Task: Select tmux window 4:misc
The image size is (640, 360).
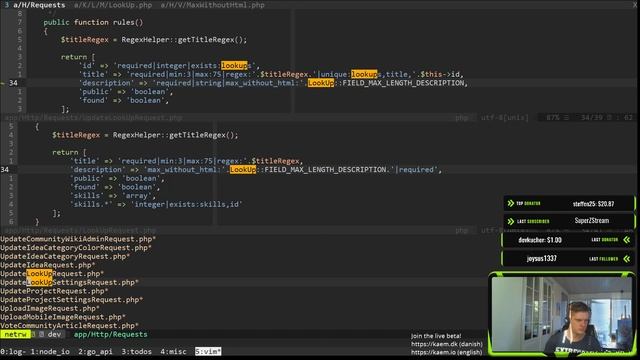Action: click(173, 351)
